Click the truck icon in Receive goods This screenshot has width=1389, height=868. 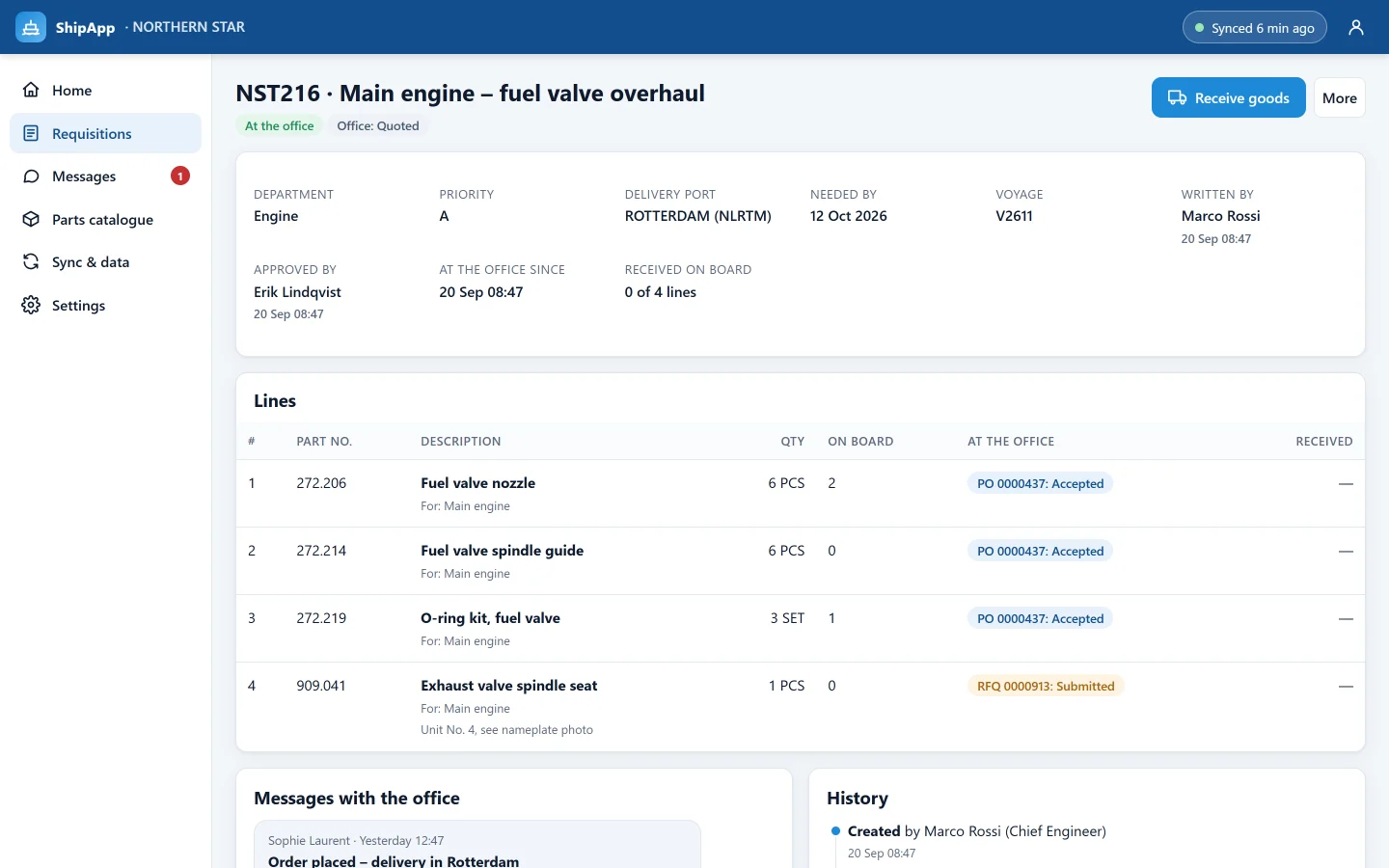pos(1177,97)
